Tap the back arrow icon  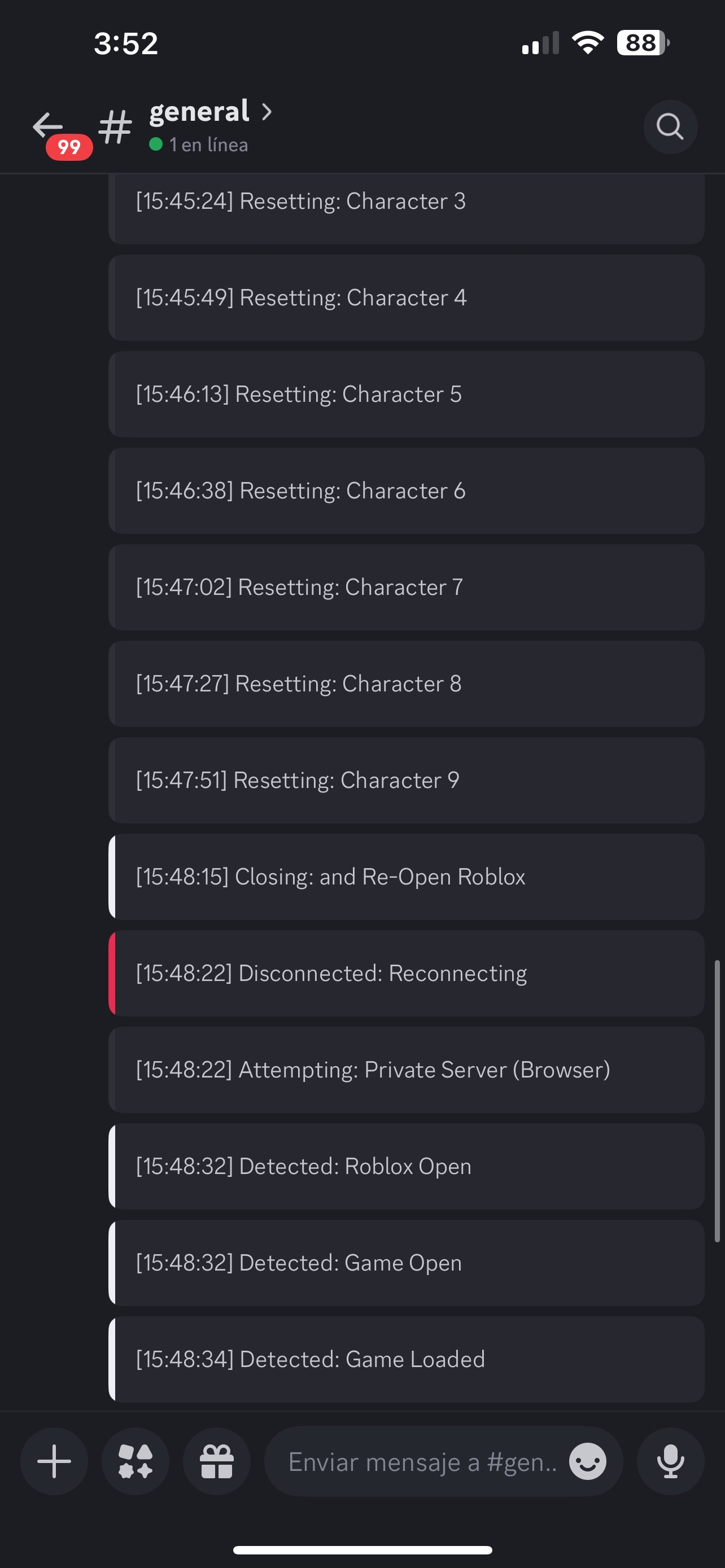click(x=48, y=125)
